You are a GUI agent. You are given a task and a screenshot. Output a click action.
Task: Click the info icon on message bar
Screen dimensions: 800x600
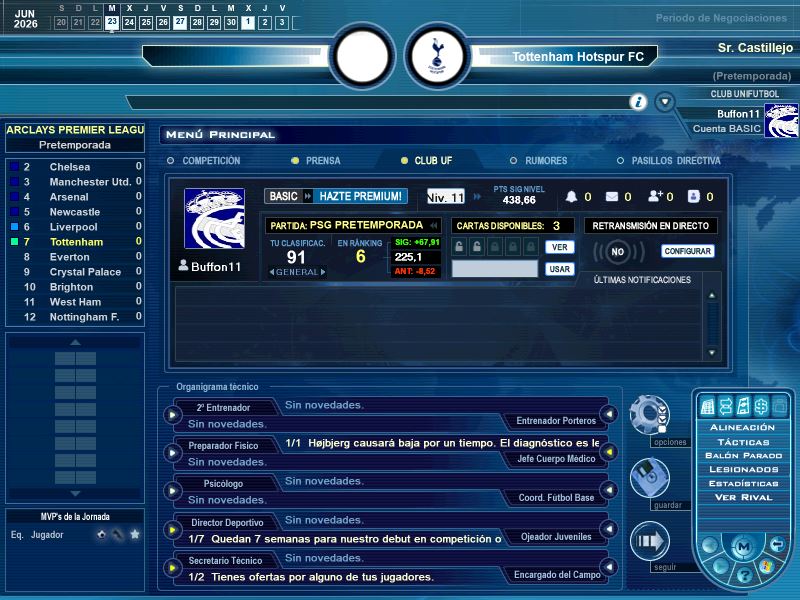click(x=638, y=102)
